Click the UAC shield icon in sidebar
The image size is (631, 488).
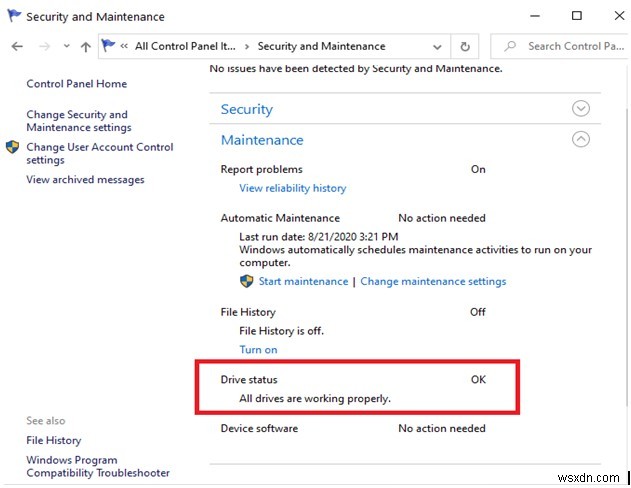pyautogui.click(x=12, y=147)
